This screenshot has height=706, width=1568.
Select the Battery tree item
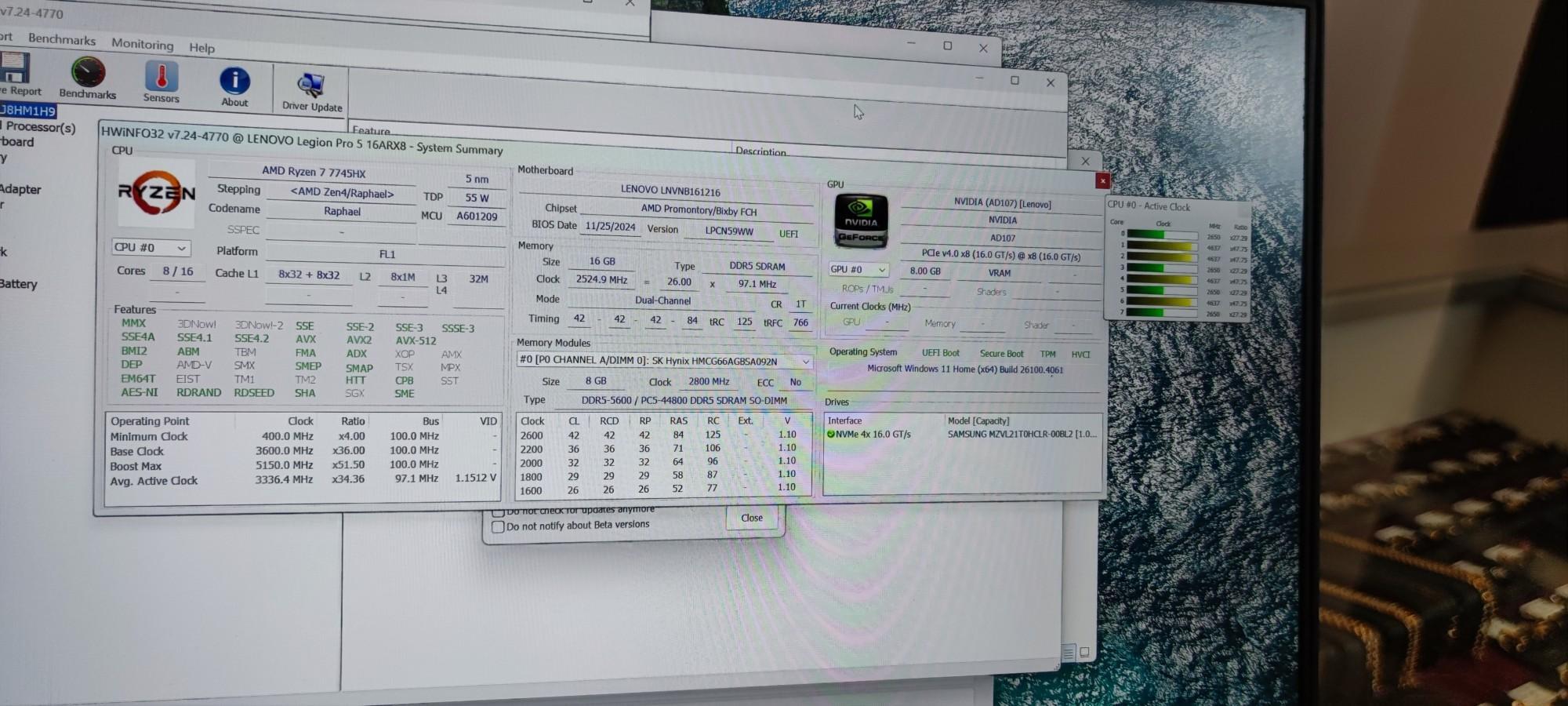18,284
